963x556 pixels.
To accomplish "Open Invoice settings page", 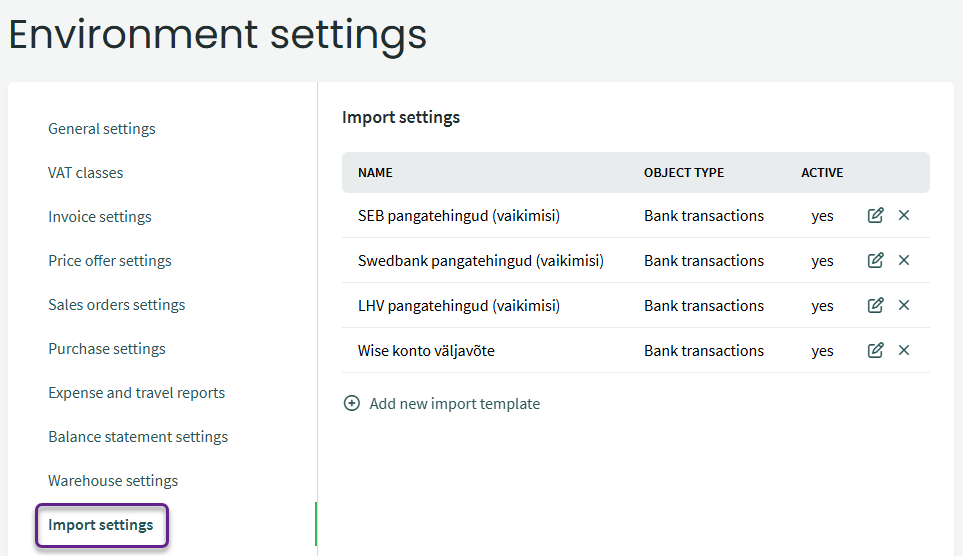I will 100,217.
